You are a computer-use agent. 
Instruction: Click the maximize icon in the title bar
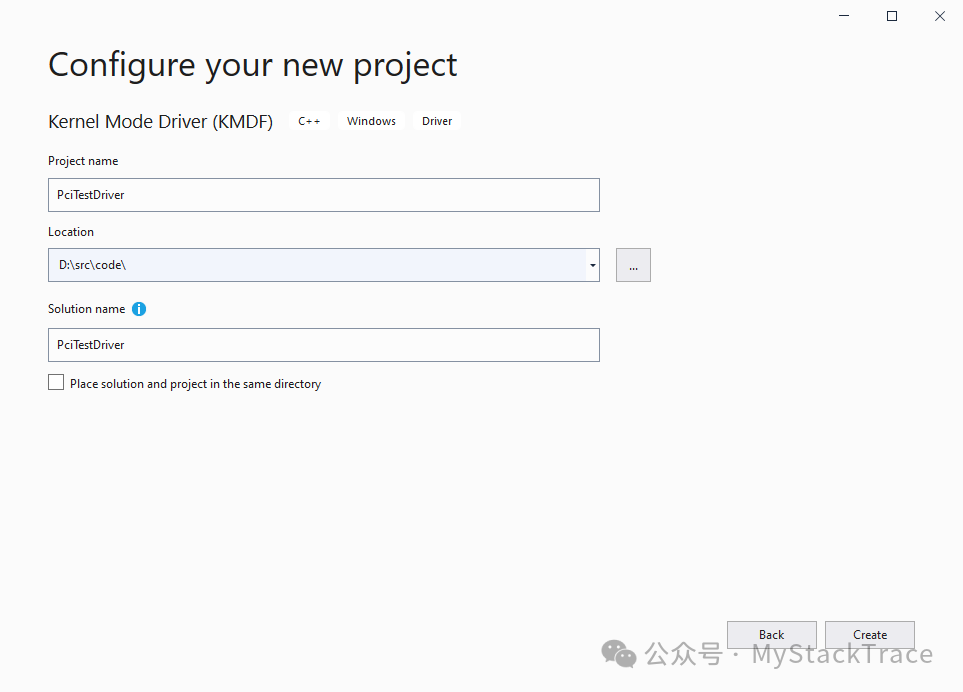tap(891, 15)
